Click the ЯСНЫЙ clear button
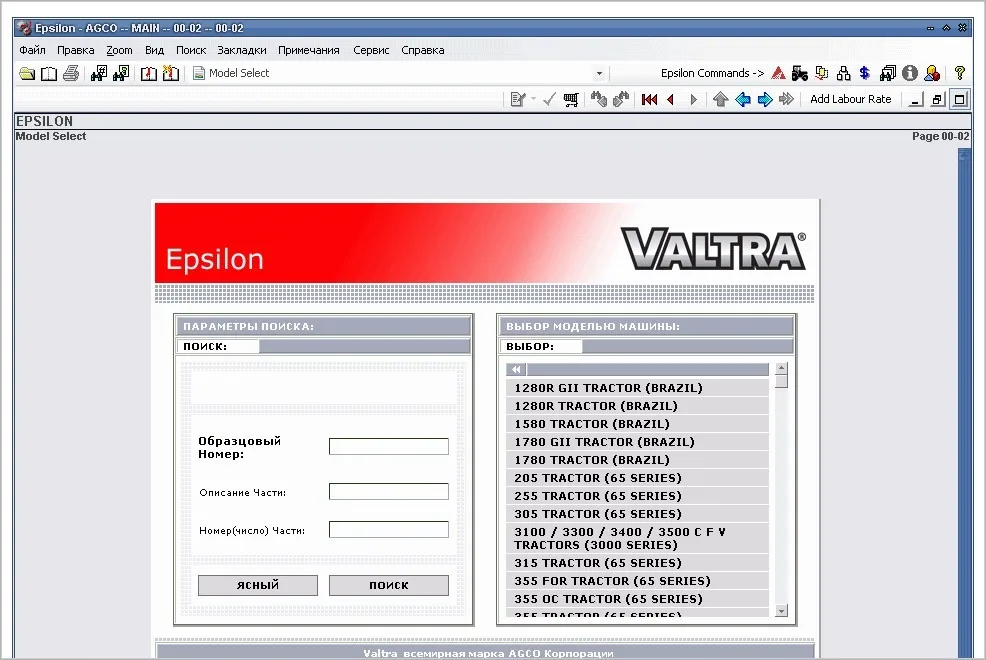 [258, 585]
